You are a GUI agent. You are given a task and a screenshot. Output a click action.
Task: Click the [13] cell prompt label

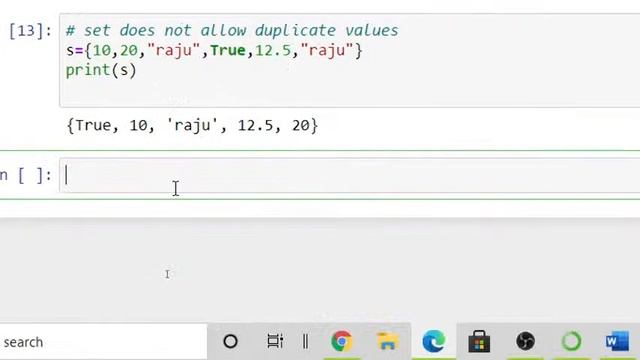[x=31, y=31]
